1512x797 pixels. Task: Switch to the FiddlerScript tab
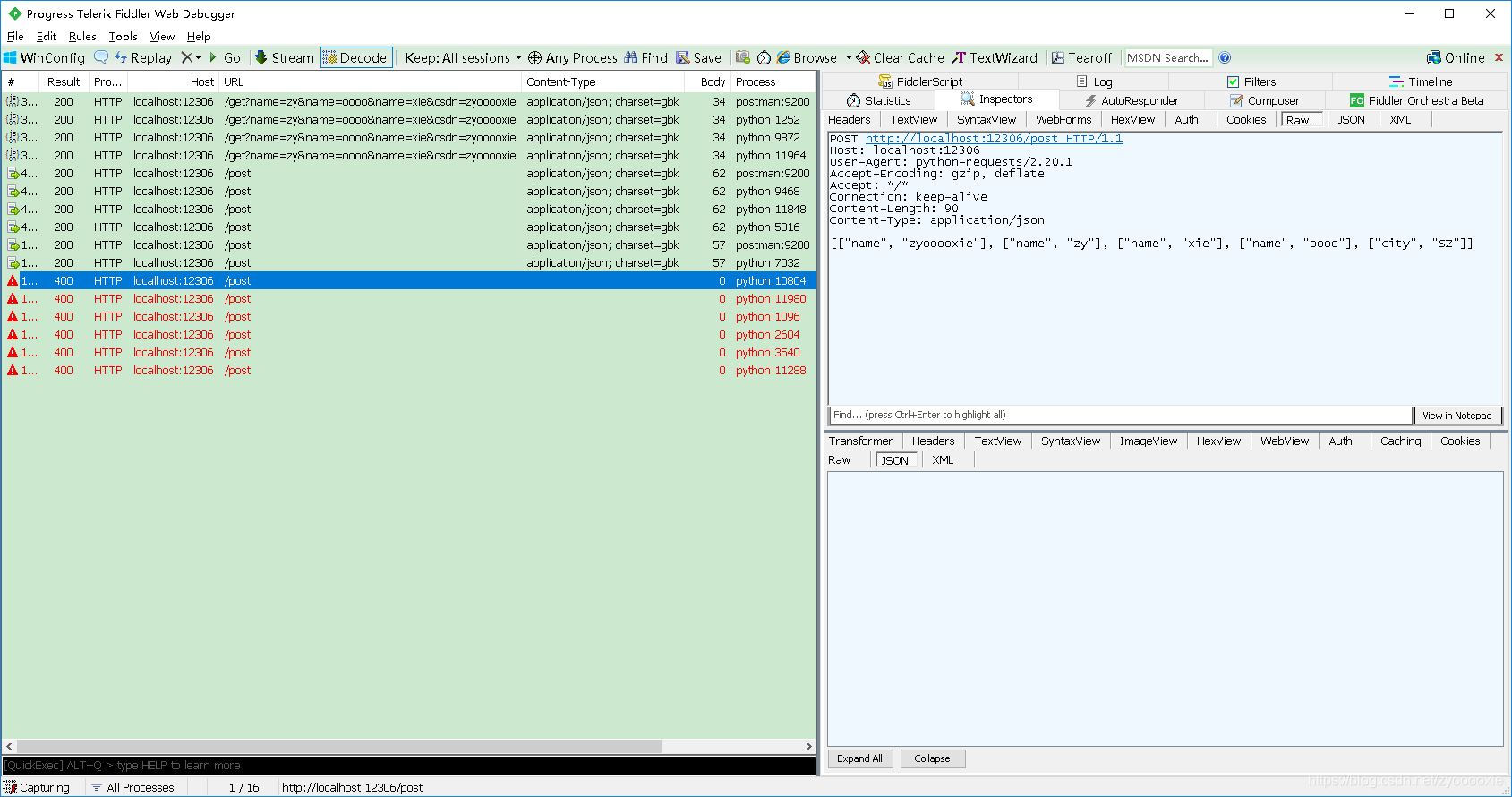tap(919, 81)
